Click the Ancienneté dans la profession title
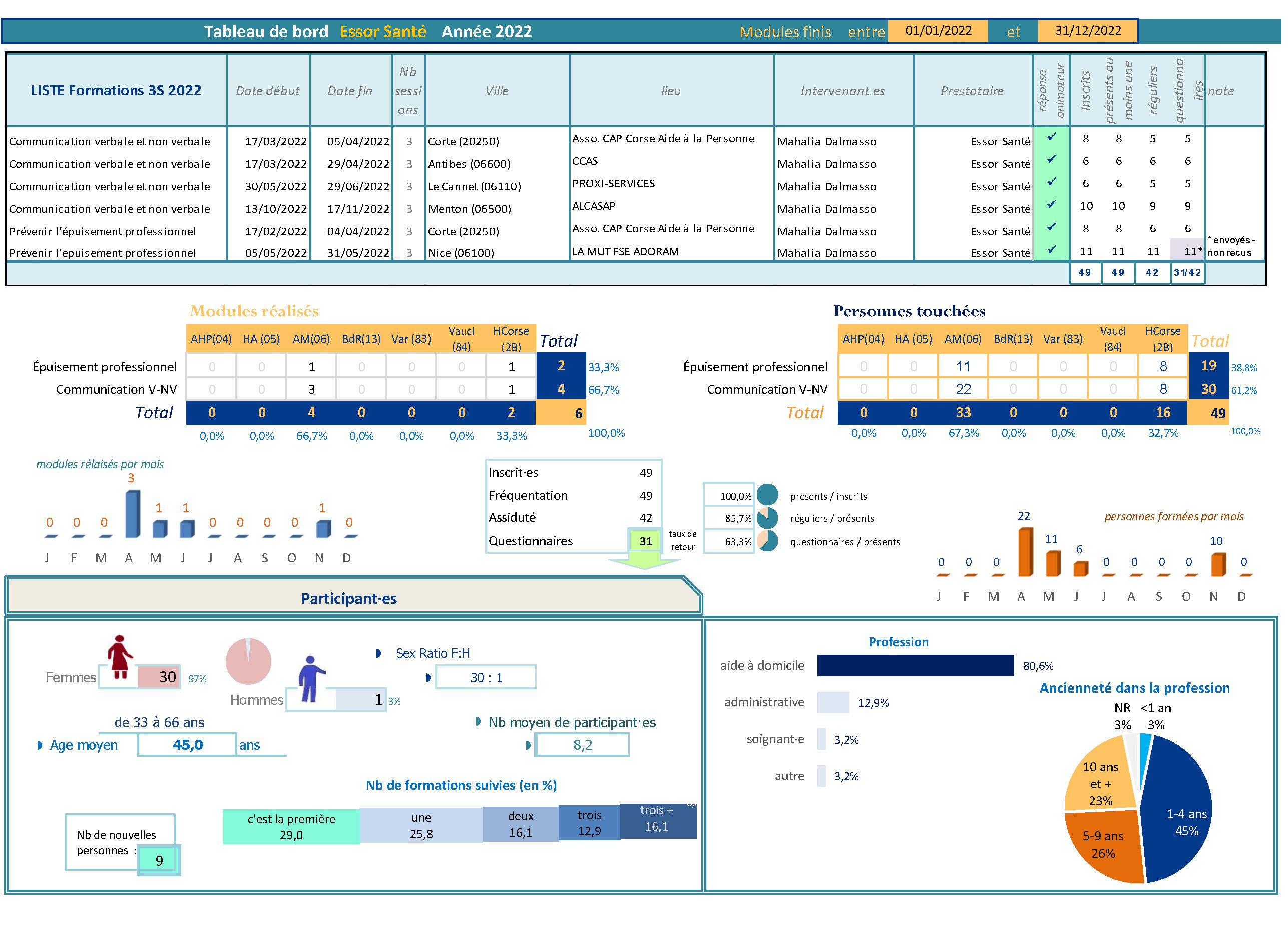 [x=1134, y=688]
